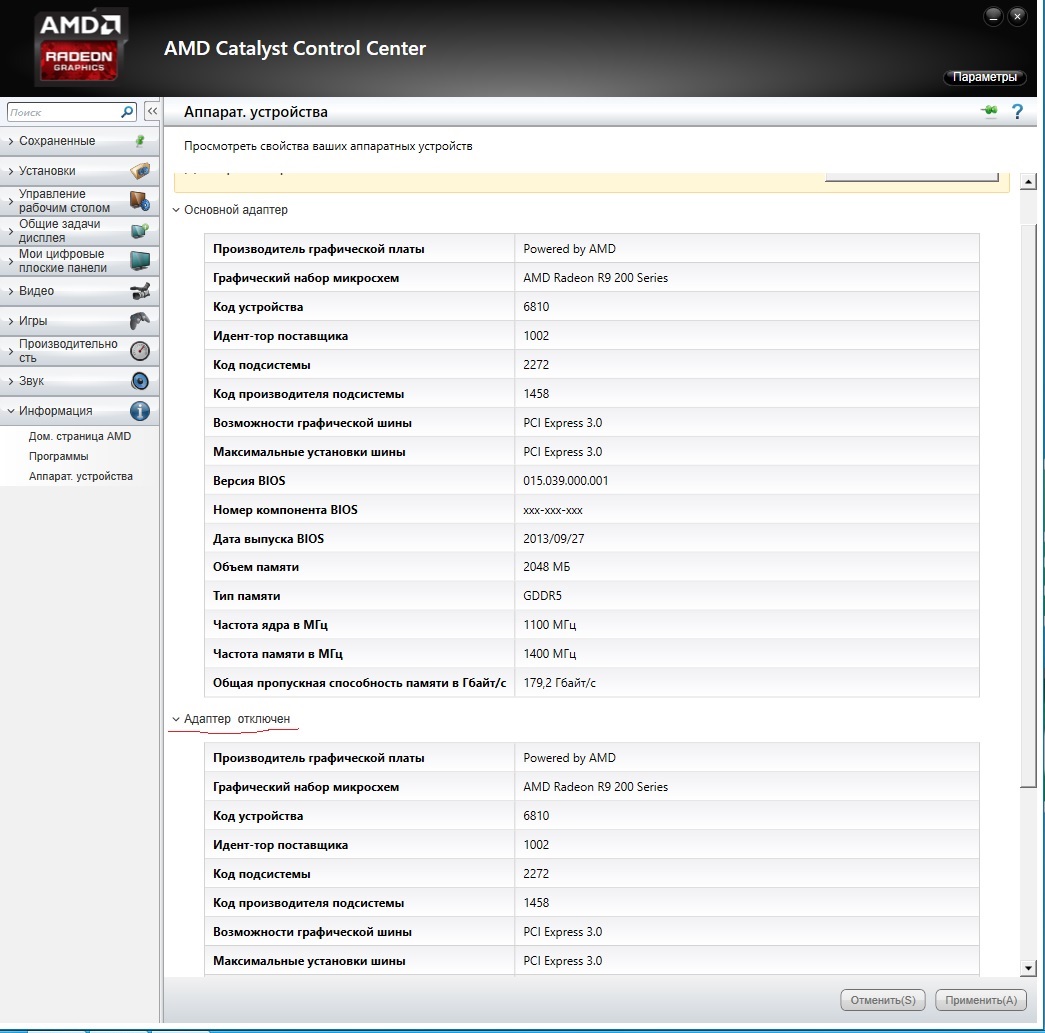
Task: Click Дата выпуска BIOS label
Action: [268, 538]
